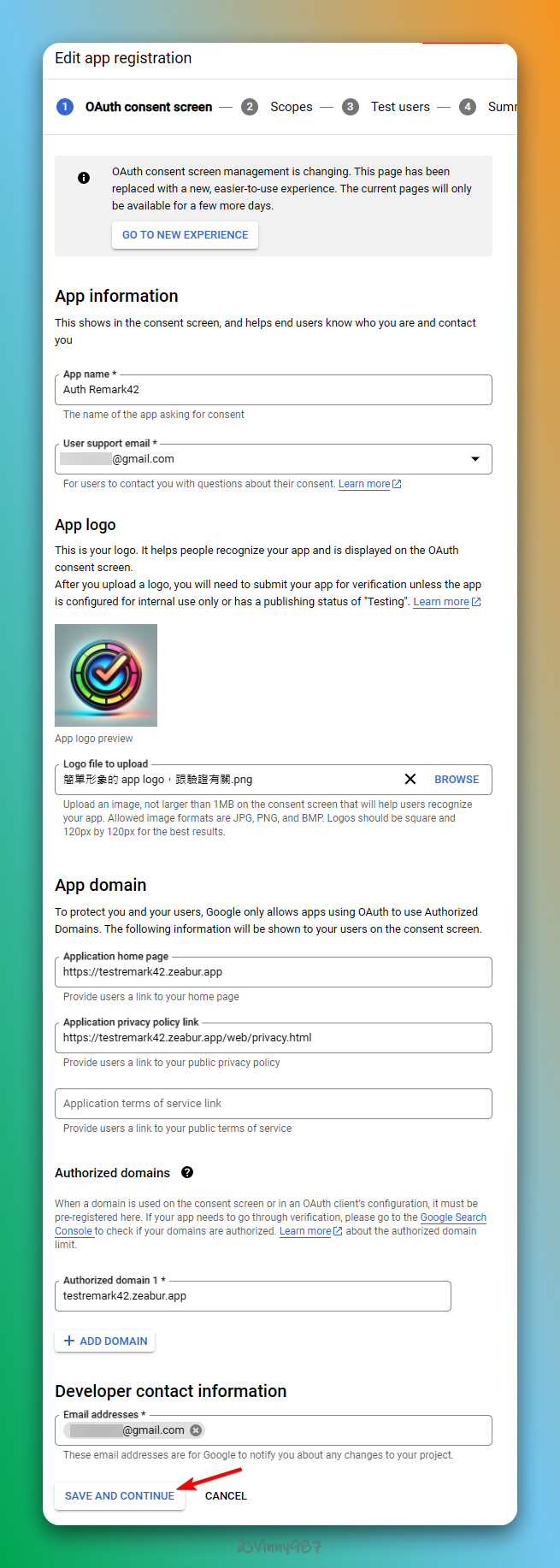Image resolution: width=560 pixels, height=1568 pixels.
Task: Click step 1 OAuth consent number icon
Action: [65, 107]
